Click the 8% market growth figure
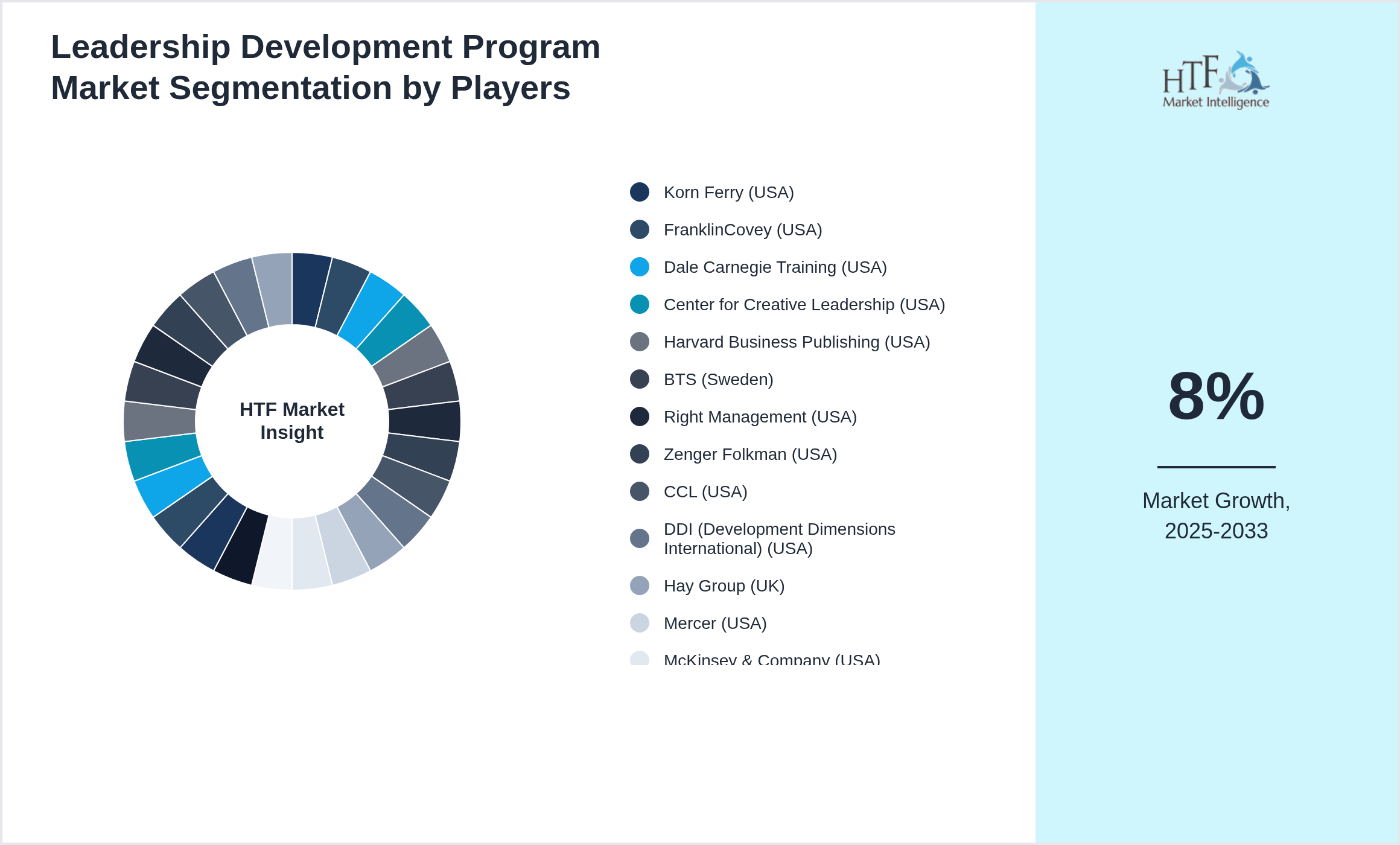The height and width of the screenshot is (845, 1400). (1217, 397)
